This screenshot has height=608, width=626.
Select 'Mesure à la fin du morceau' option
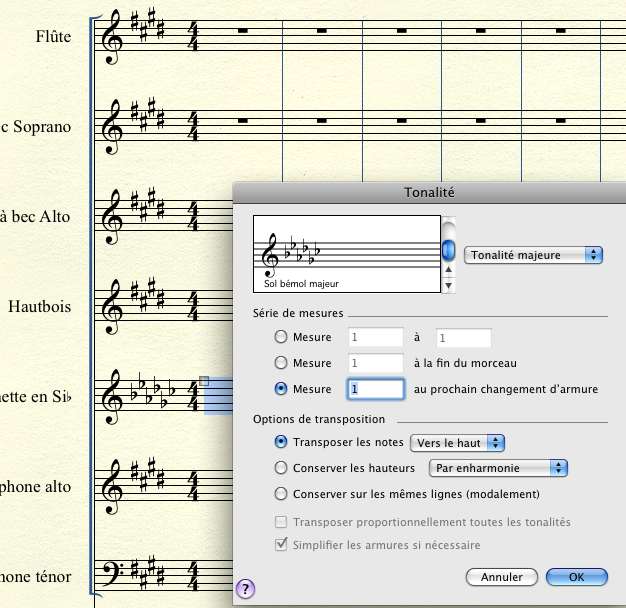282,363
